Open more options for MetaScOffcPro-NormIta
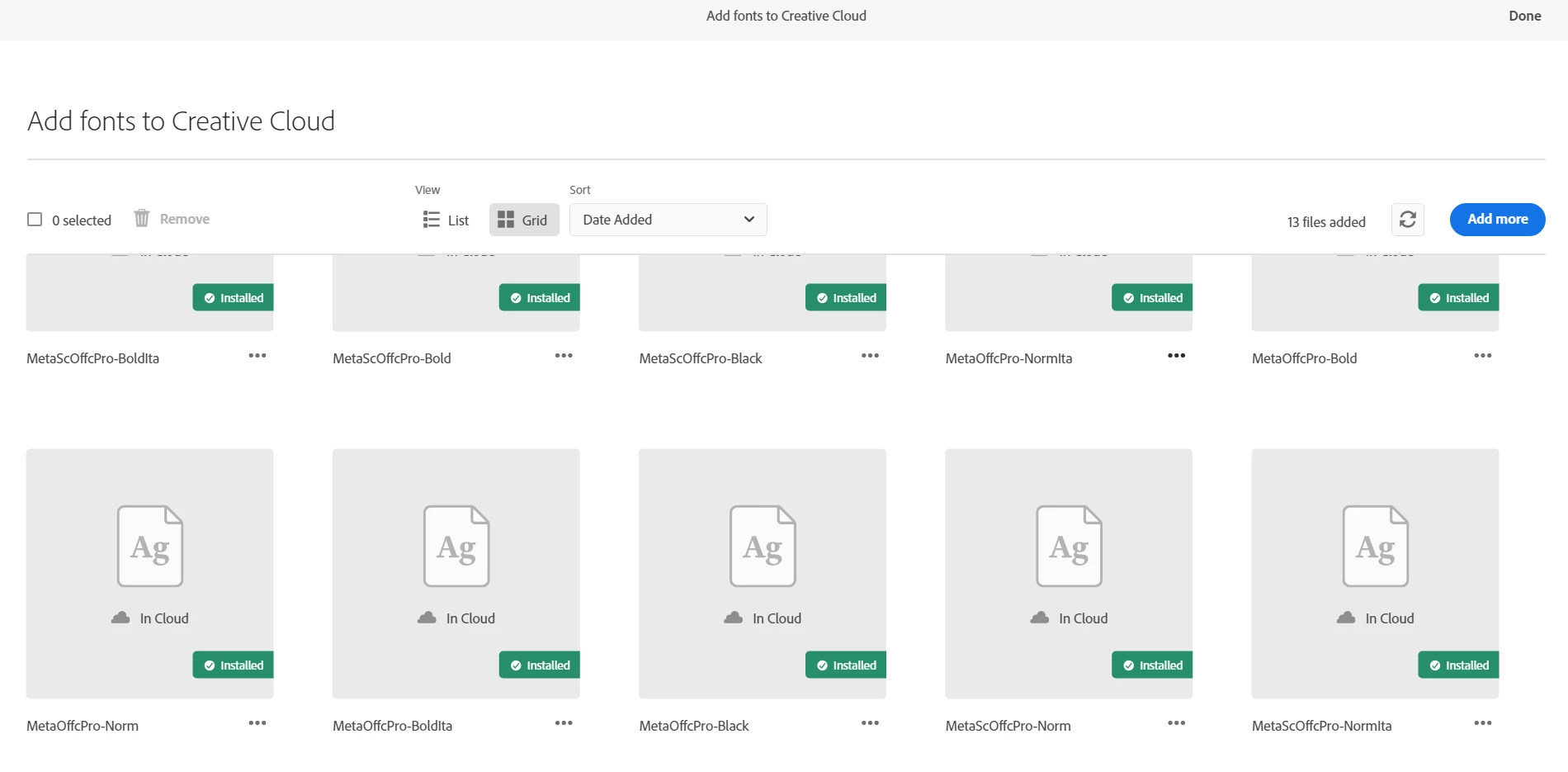1568x772 pixels. point(1483,723)
